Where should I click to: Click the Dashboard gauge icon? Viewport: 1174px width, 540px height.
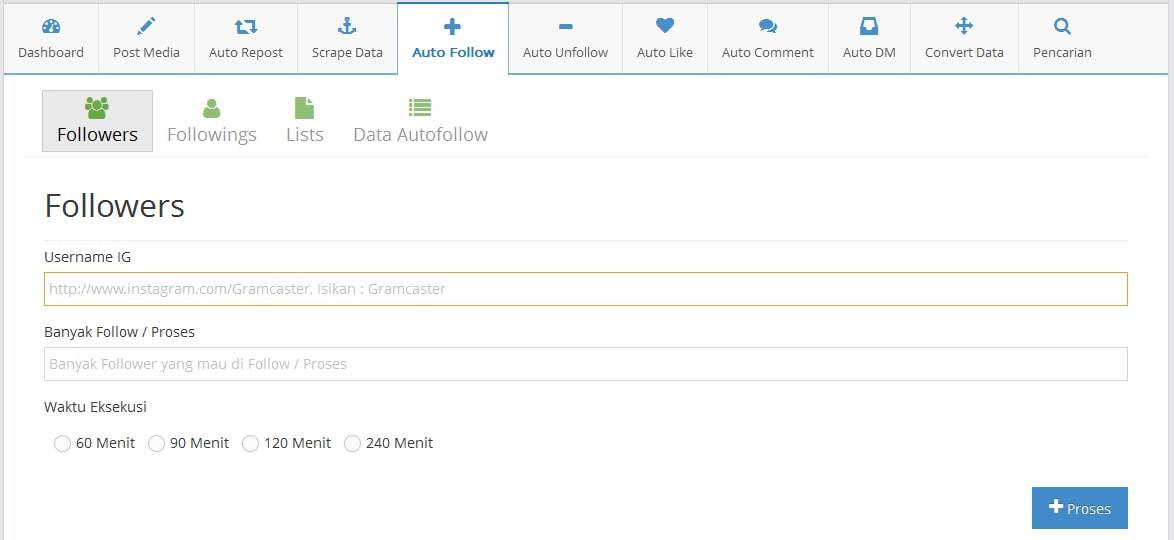coord(51,27)
